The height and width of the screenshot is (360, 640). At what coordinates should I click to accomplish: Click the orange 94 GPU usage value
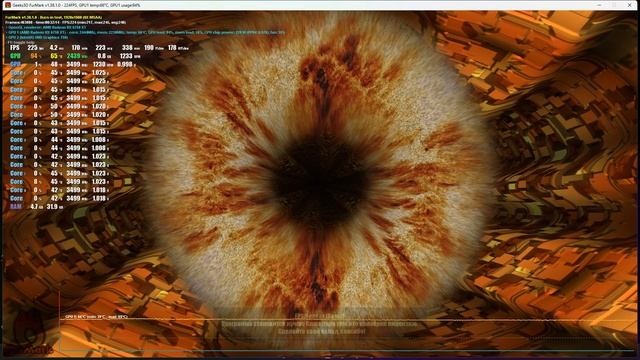(34, 56)
